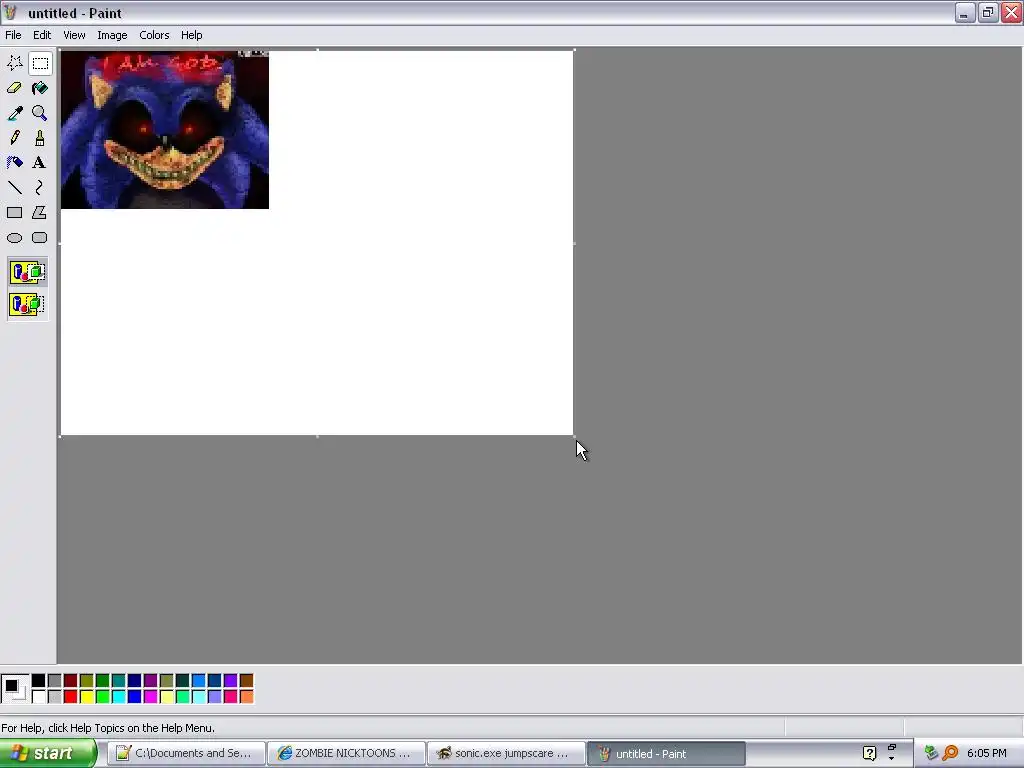Restore down the Paint window
This screenshot has width=1024, height=768.
(x=988, y=12)
